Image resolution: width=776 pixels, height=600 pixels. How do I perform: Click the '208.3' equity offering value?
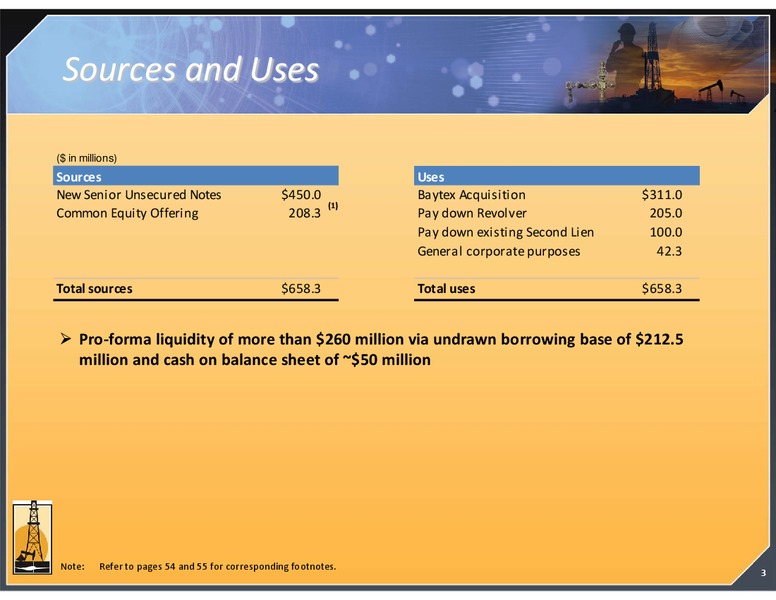click(304, 213)
